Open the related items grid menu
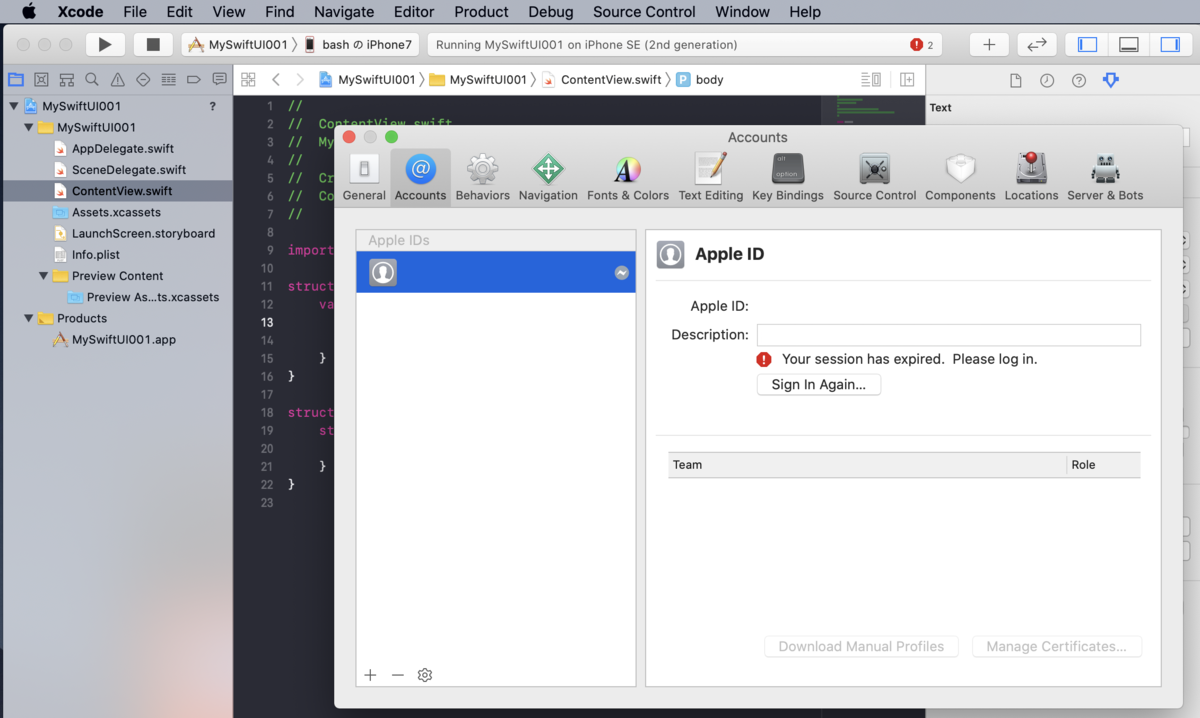This screenshot has width=1200, height=718. [x=248, y=79]
